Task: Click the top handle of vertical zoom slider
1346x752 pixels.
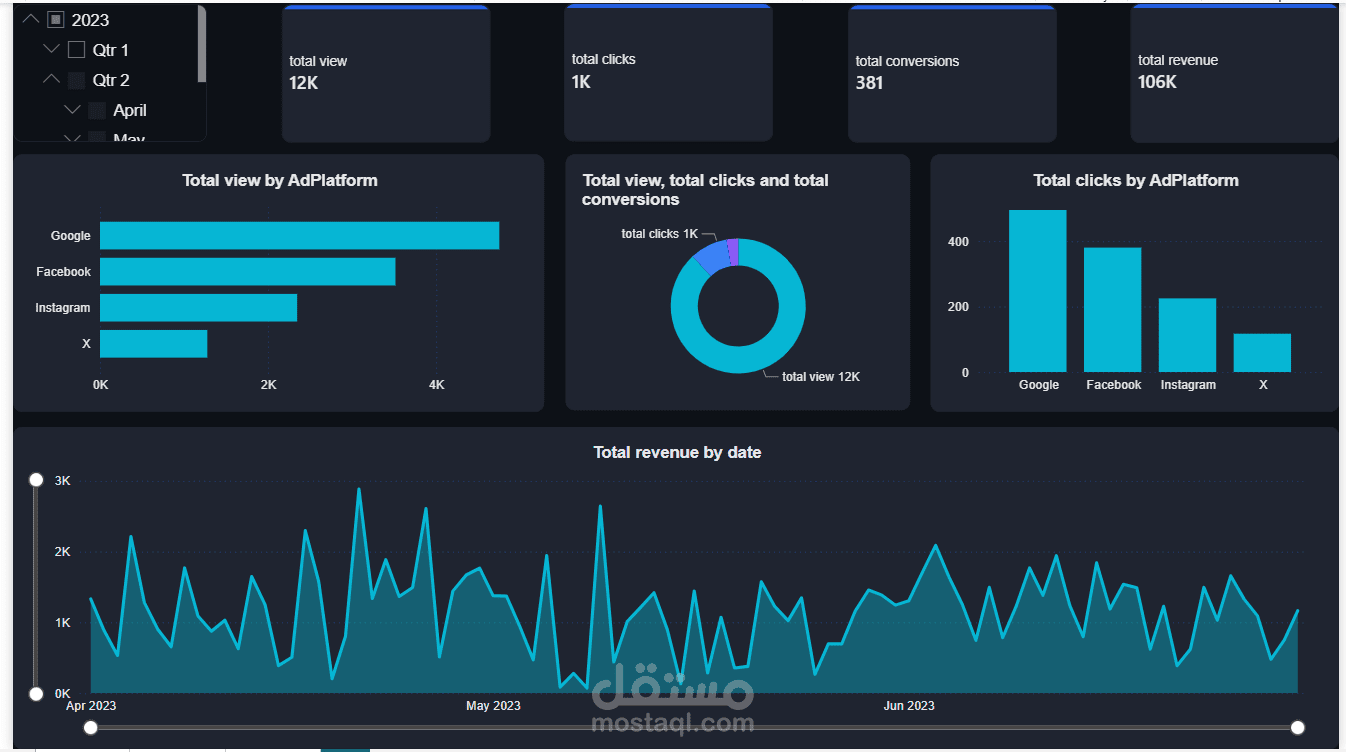Action: (x=36, y=480)
